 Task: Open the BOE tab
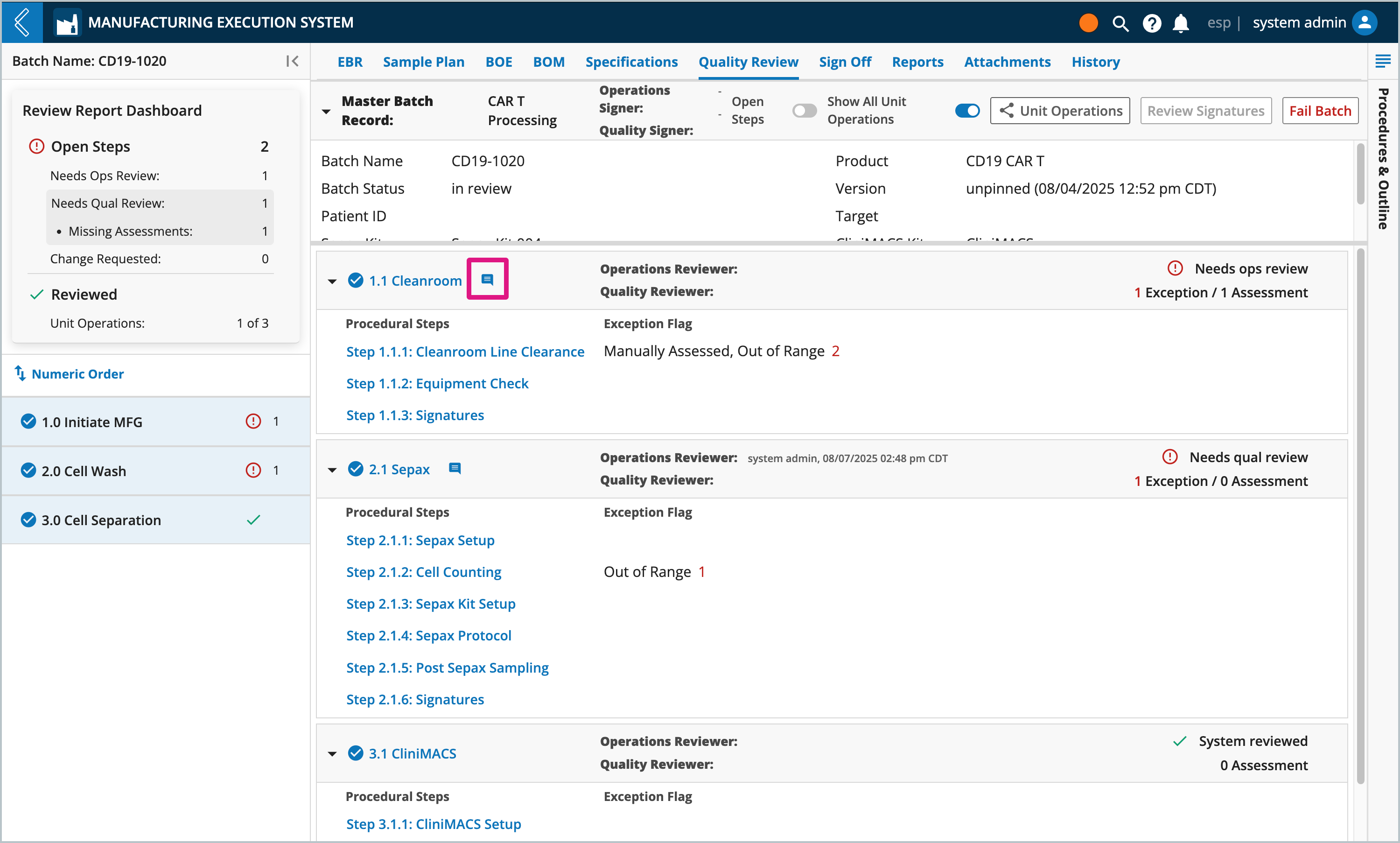coord(499,61)
